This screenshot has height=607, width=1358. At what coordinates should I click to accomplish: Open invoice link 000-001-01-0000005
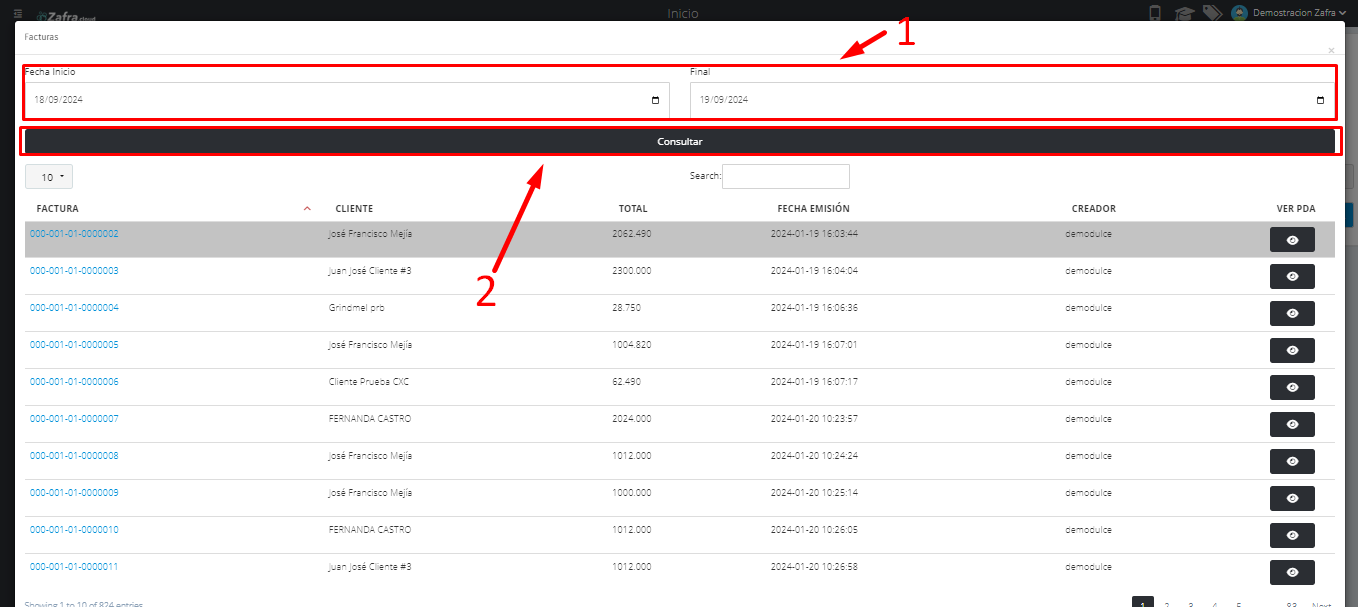click(74, 344)
